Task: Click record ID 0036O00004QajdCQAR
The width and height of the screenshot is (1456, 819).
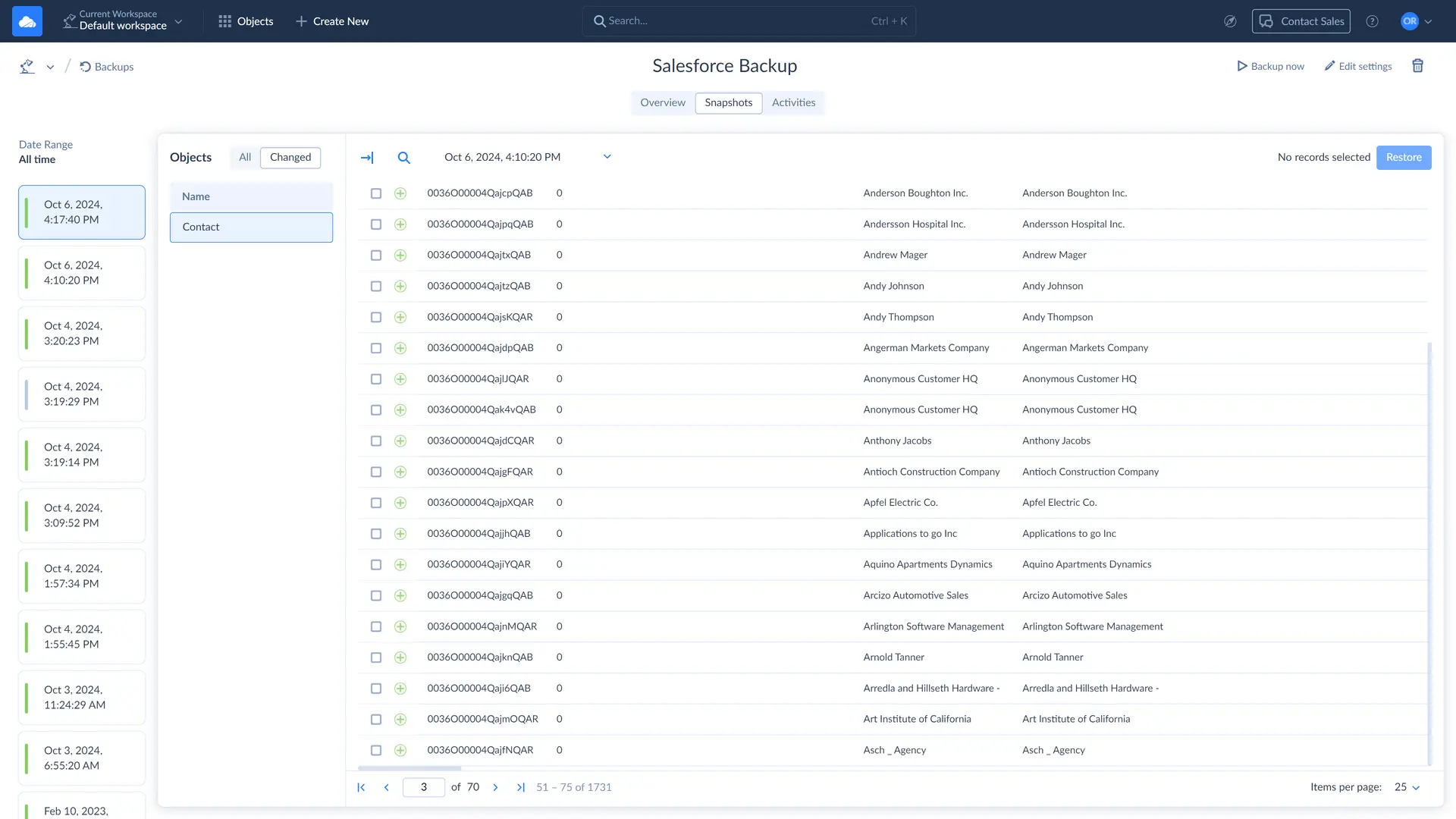Action: 480,441
